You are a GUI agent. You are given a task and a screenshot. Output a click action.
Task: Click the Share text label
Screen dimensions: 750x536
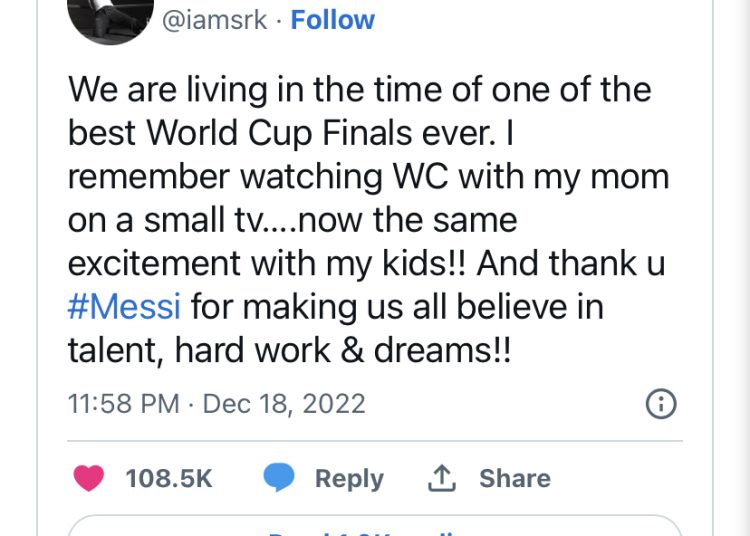(x=515, y=478)
